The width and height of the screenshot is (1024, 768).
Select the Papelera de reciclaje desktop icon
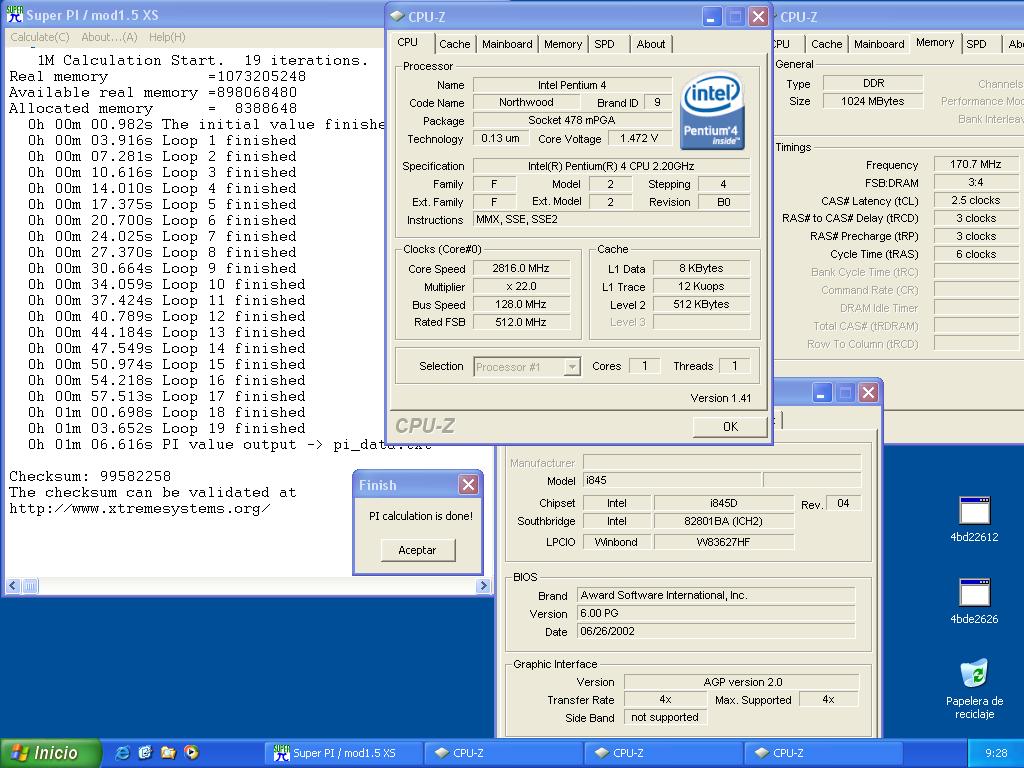pyautogui.click(x=974, y=689)
